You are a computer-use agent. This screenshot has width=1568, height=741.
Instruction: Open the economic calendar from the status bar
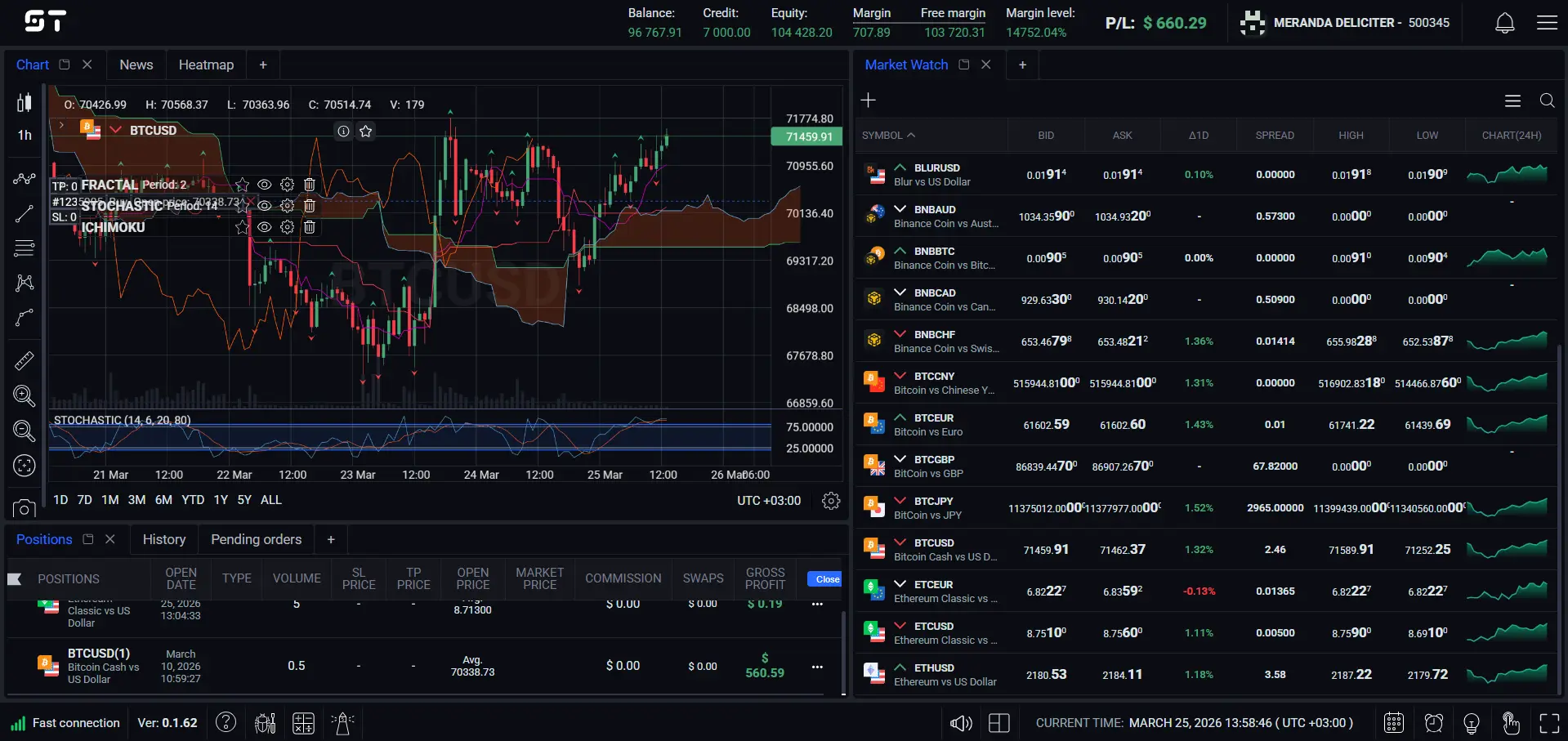(1393, 722)
